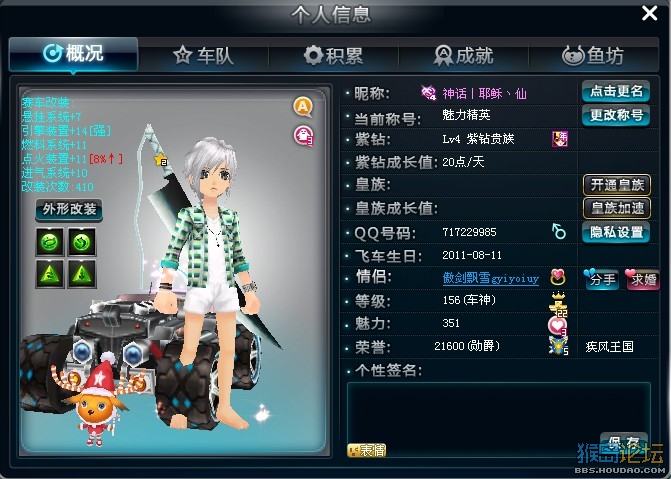Click the pink ghost badge icon
The width and height of the screenshot is (671, 479).
pos(303,136)
